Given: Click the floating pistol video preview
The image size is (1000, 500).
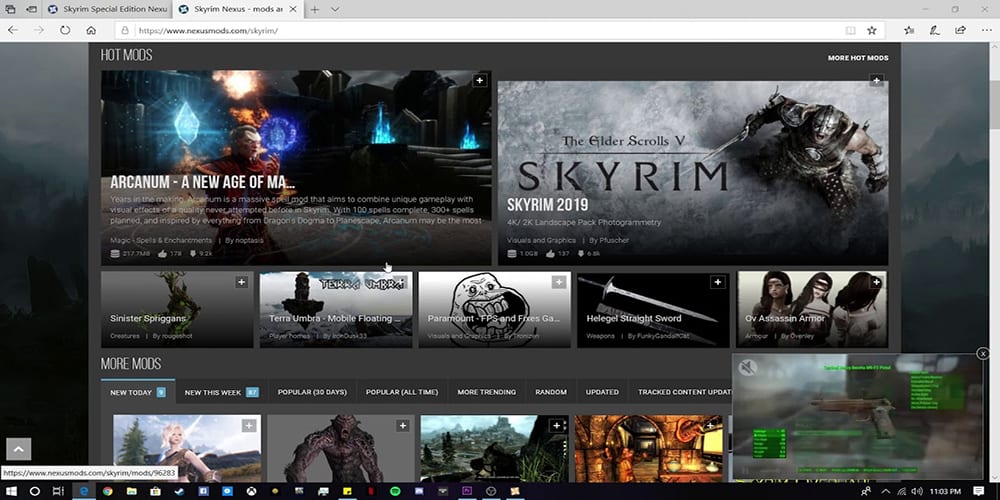Looking at the screenshot, I should pyautogui.click(x=858, y=416).
